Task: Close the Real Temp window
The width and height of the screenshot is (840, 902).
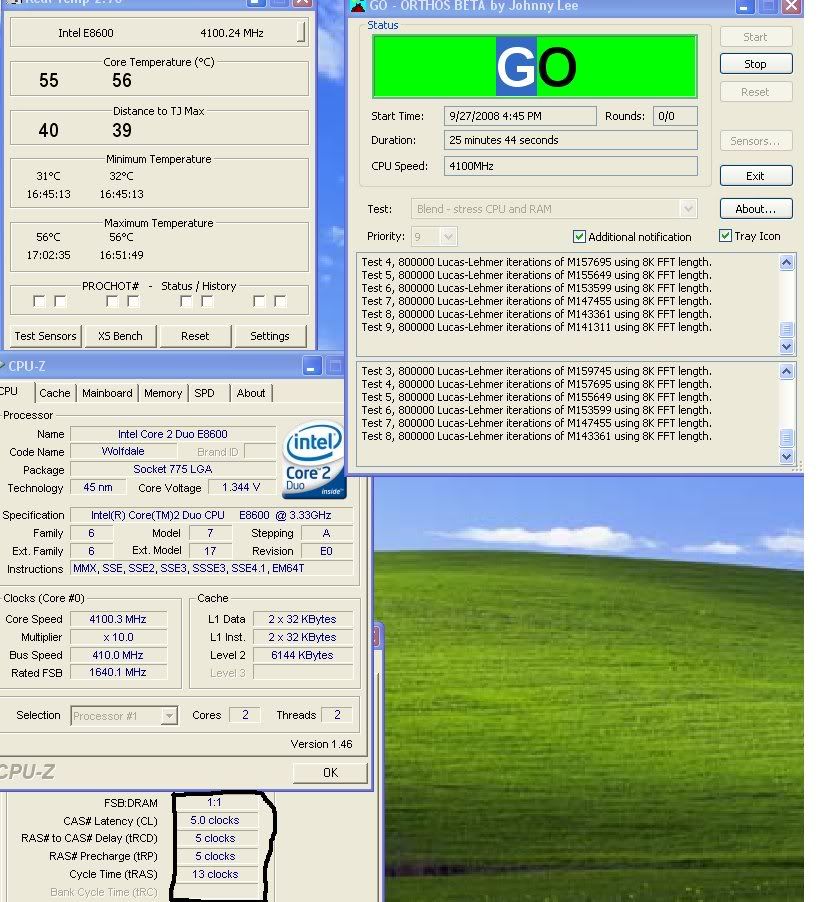Action: point(303,2)
